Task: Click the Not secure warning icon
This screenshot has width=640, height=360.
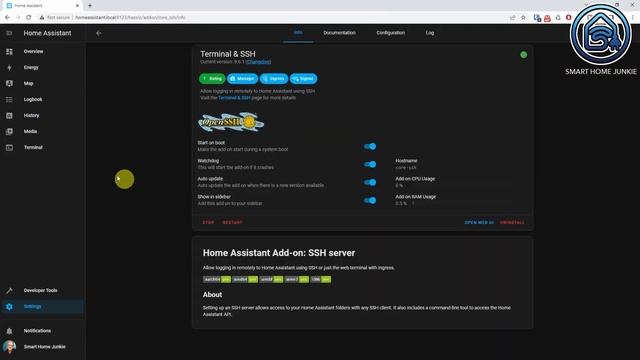Action: pos(42,18)
